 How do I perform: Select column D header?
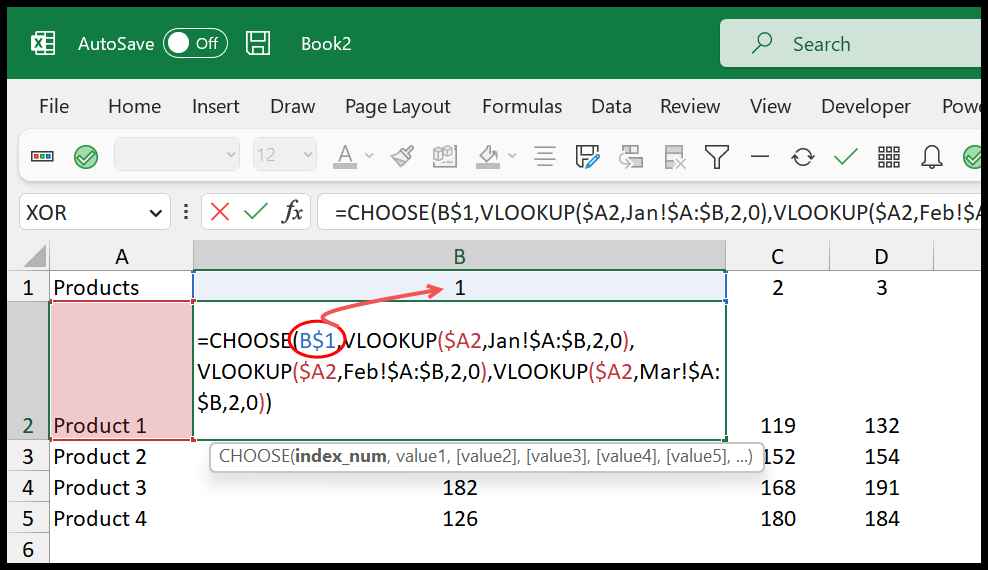pyautogui.click(x=881, y=256)
